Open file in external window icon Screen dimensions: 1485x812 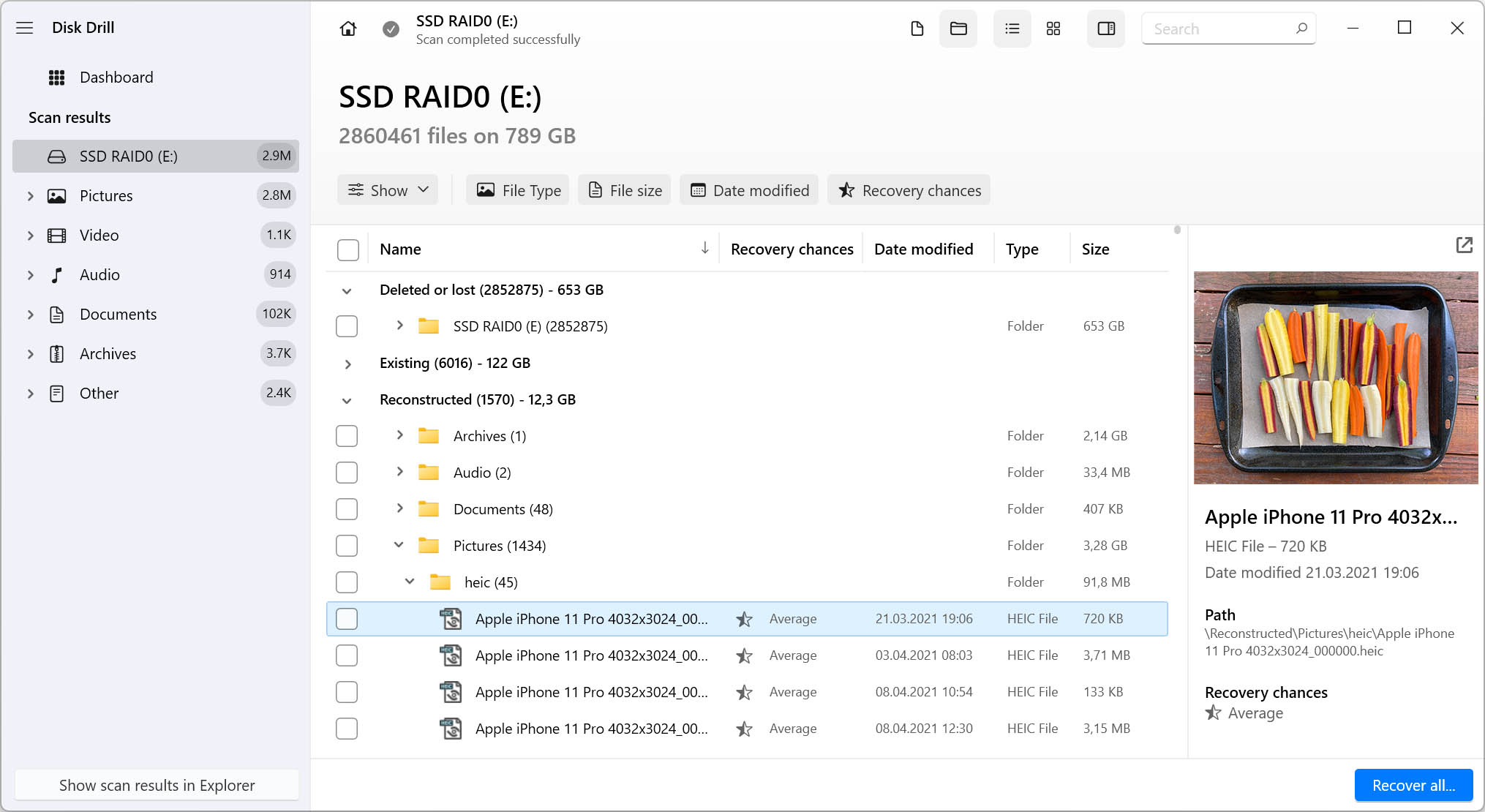click(1464, 246)
